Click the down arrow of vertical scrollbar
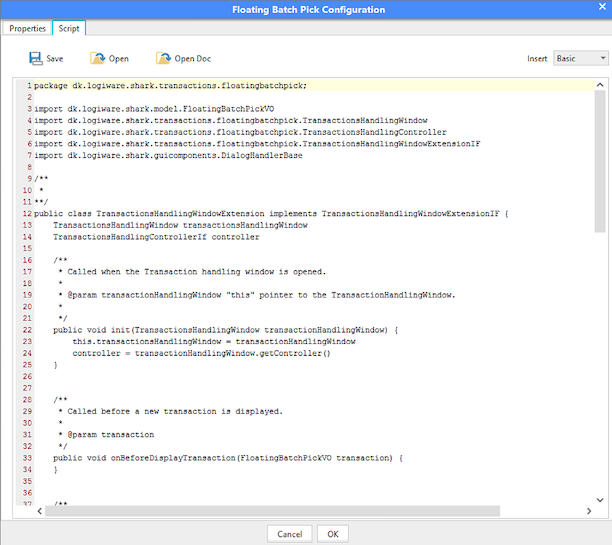The image size is (612, 545). [600, 500]
